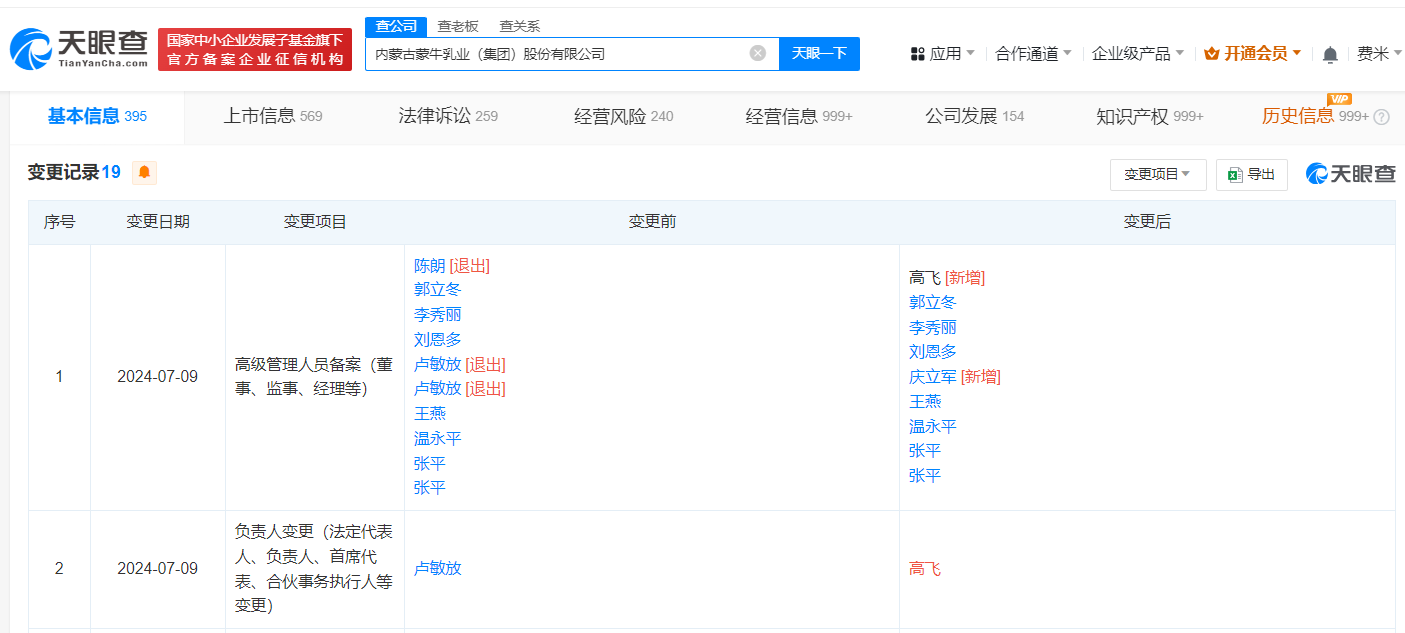Click the notification bell in top navigation bar
The image size is (1405, 633).
click(1330, 53)
